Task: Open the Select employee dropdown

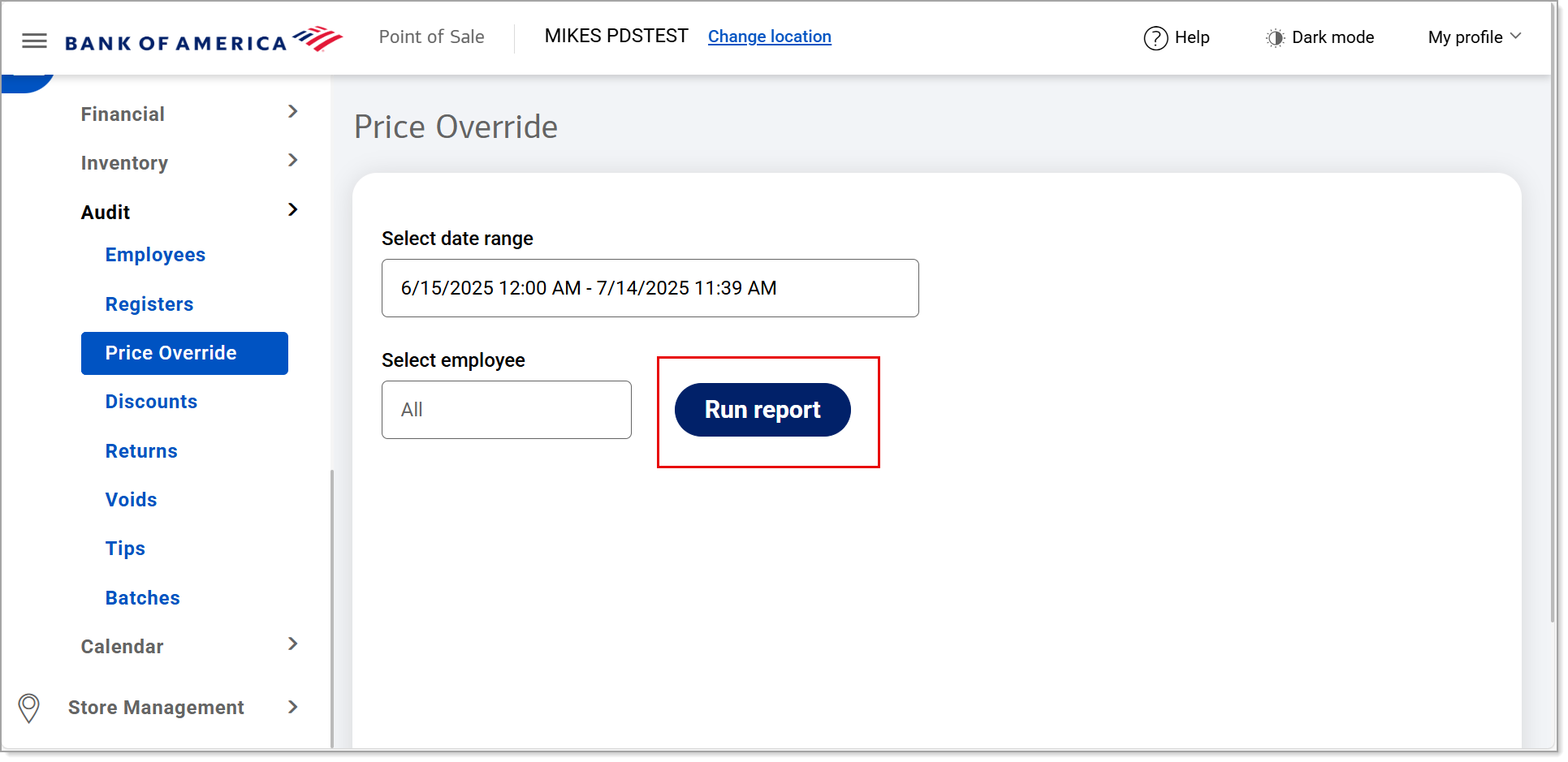Action: coord(507,410)
